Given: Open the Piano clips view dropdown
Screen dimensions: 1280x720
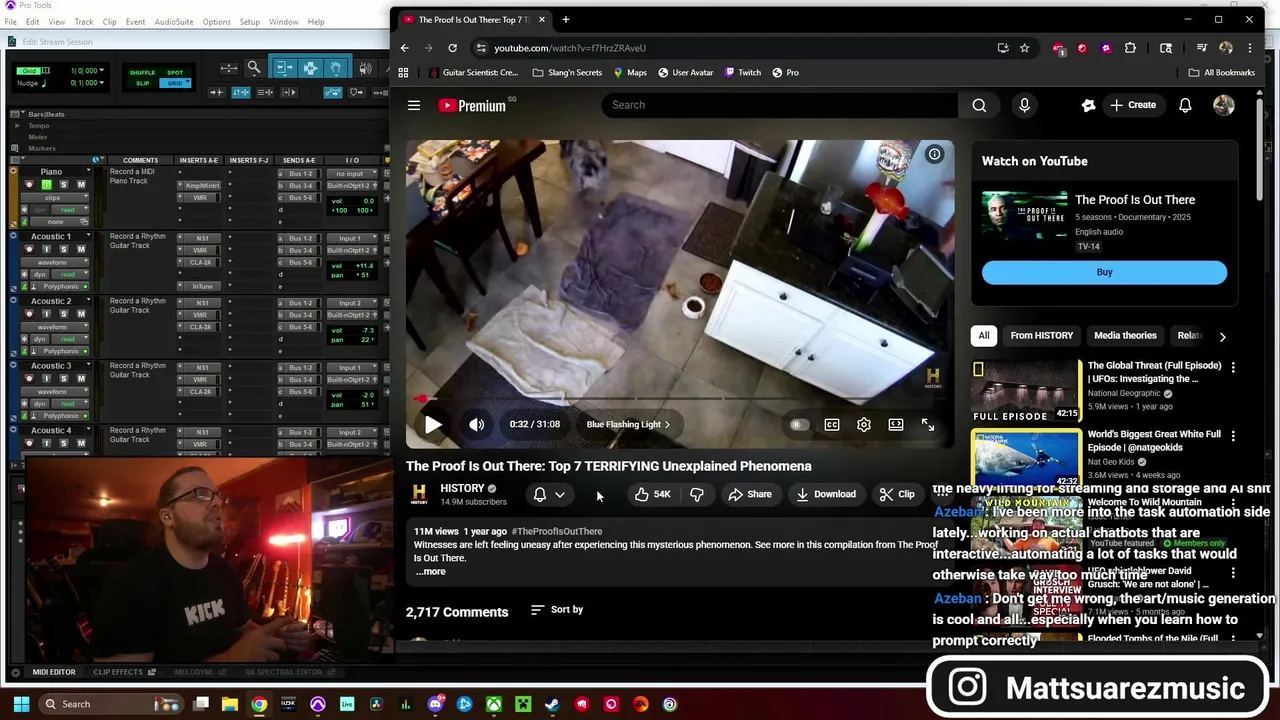Looking at the screenshot, I should [x=55, y=198].
